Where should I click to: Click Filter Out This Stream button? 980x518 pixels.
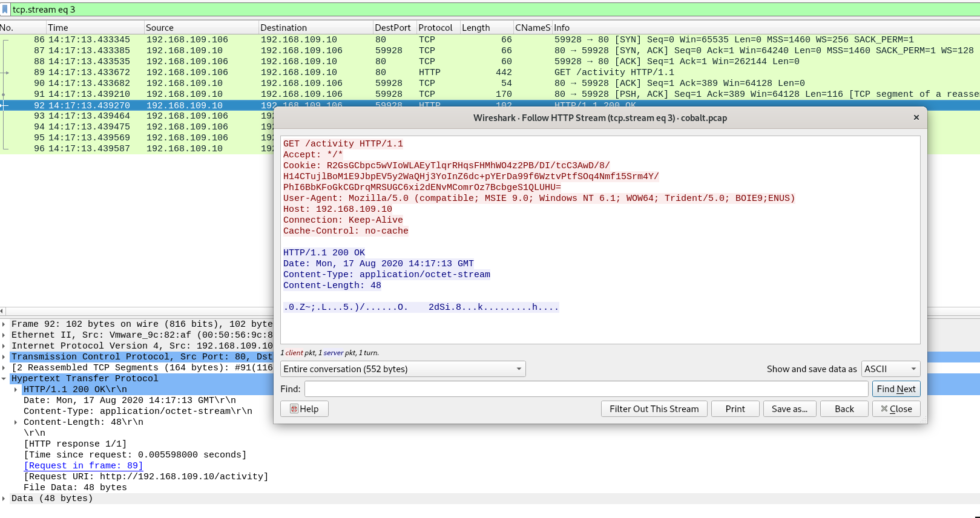654,409
